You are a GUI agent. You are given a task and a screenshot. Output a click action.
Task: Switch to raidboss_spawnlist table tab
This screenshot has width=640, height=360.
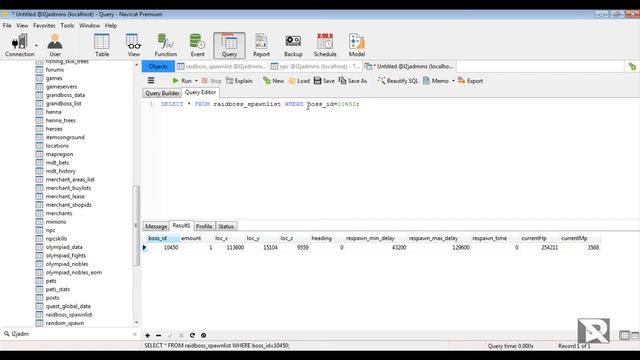tap(222, 66)
